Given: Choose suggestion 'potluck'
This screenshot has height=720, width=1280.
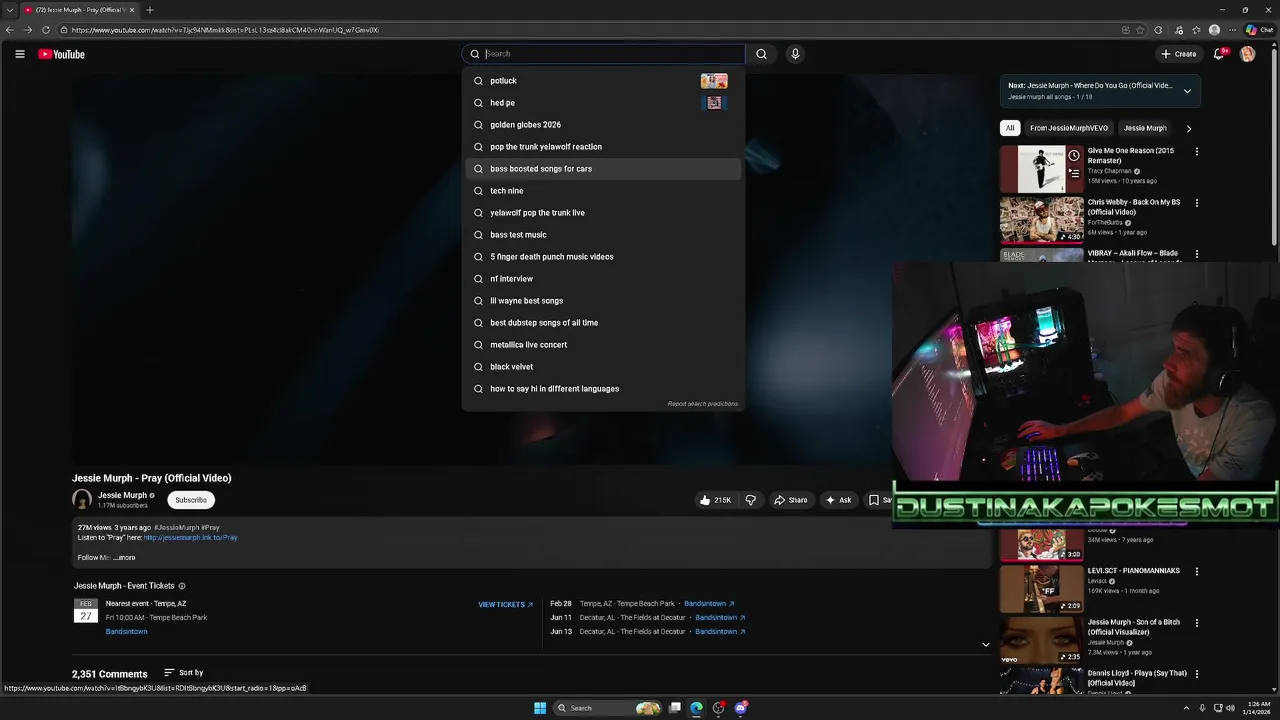Looking at the screenshot, I should (x=603, y=81).
